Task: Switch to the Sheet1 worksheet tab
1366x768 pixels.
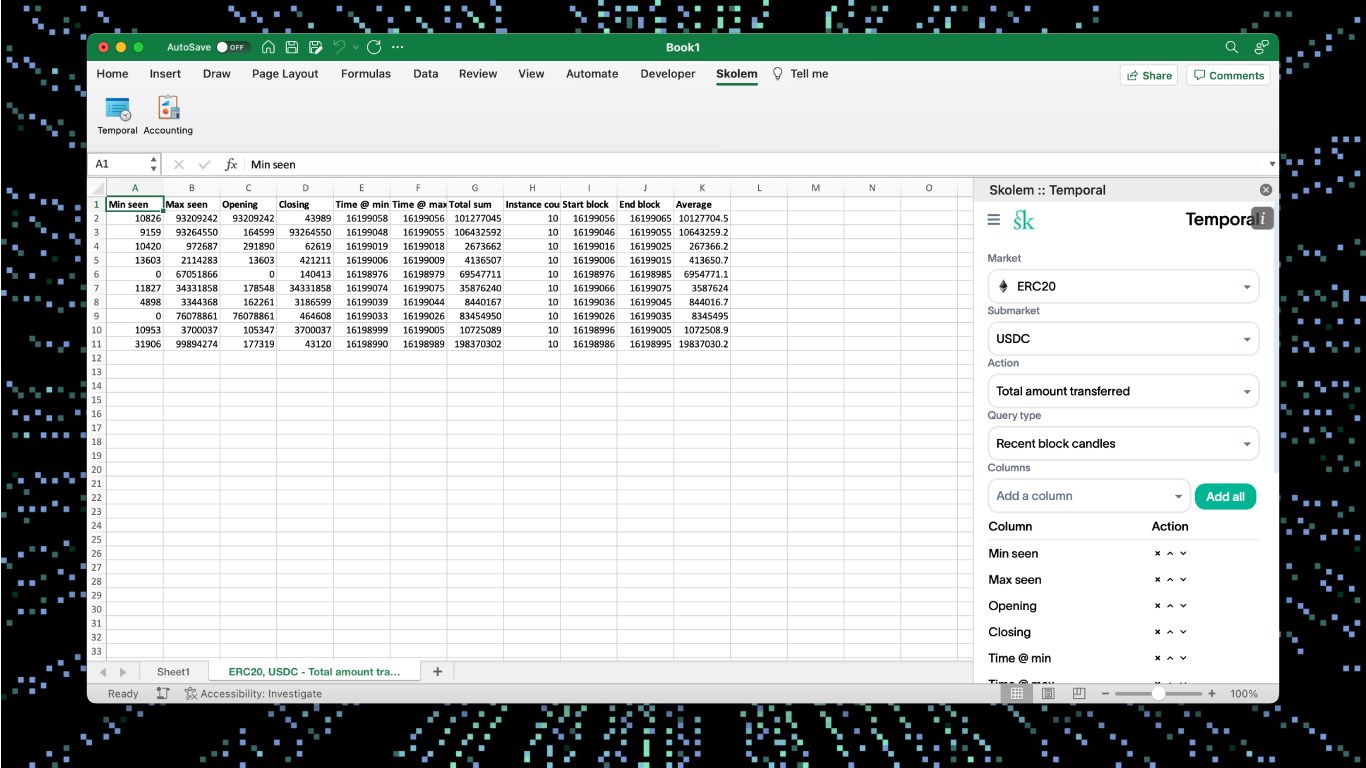Action: (173, 672)
